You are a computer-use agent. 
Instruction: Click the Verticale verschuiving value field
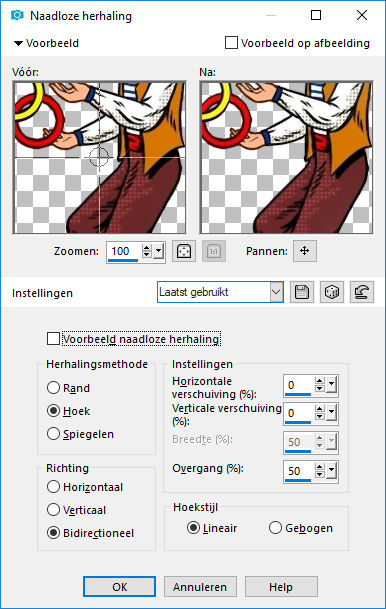pyautogui.click(x=299, y=413)
